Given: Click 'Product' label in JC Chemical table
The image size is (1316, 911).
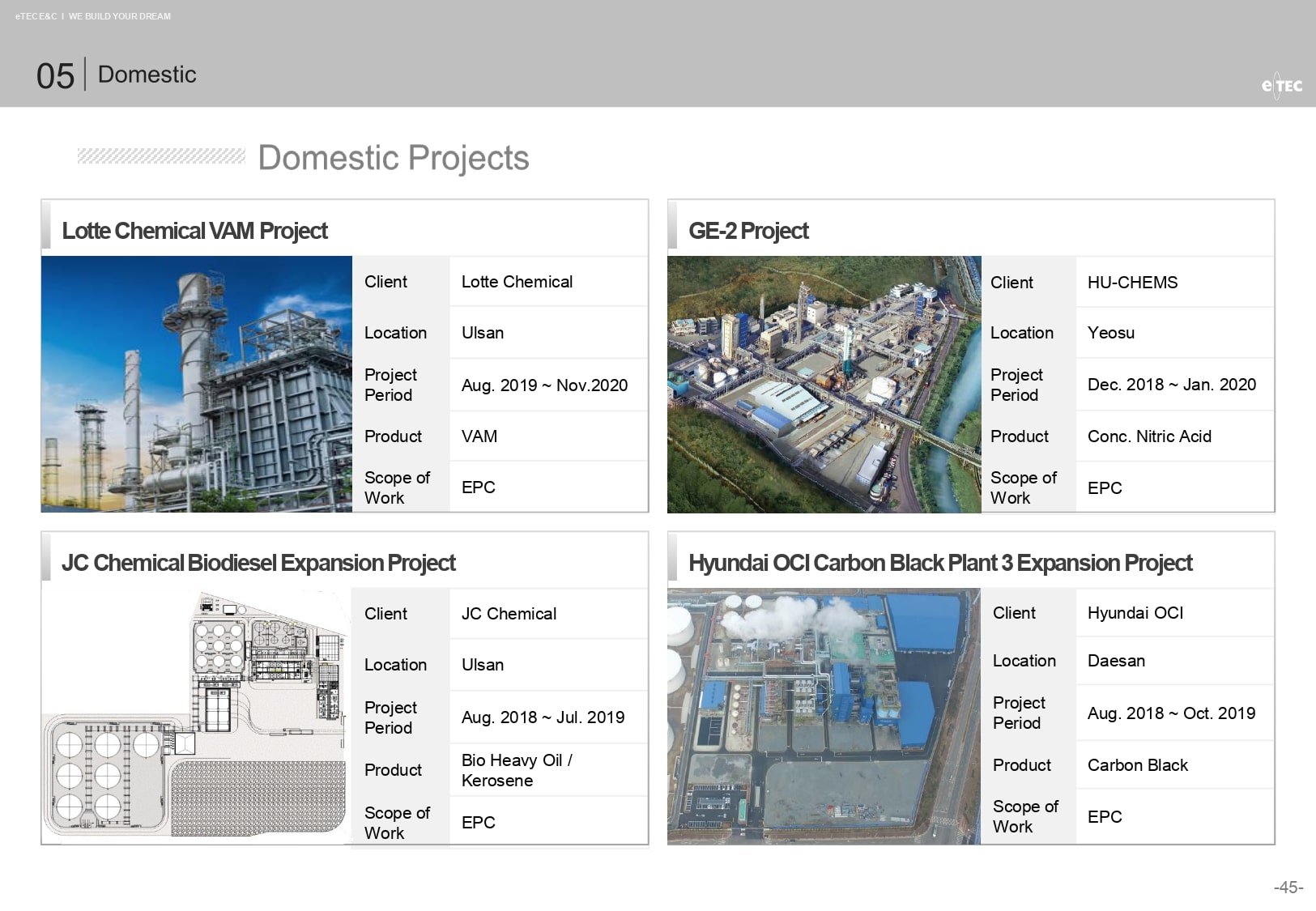Looking at the screenshot, I should (393, 770).
